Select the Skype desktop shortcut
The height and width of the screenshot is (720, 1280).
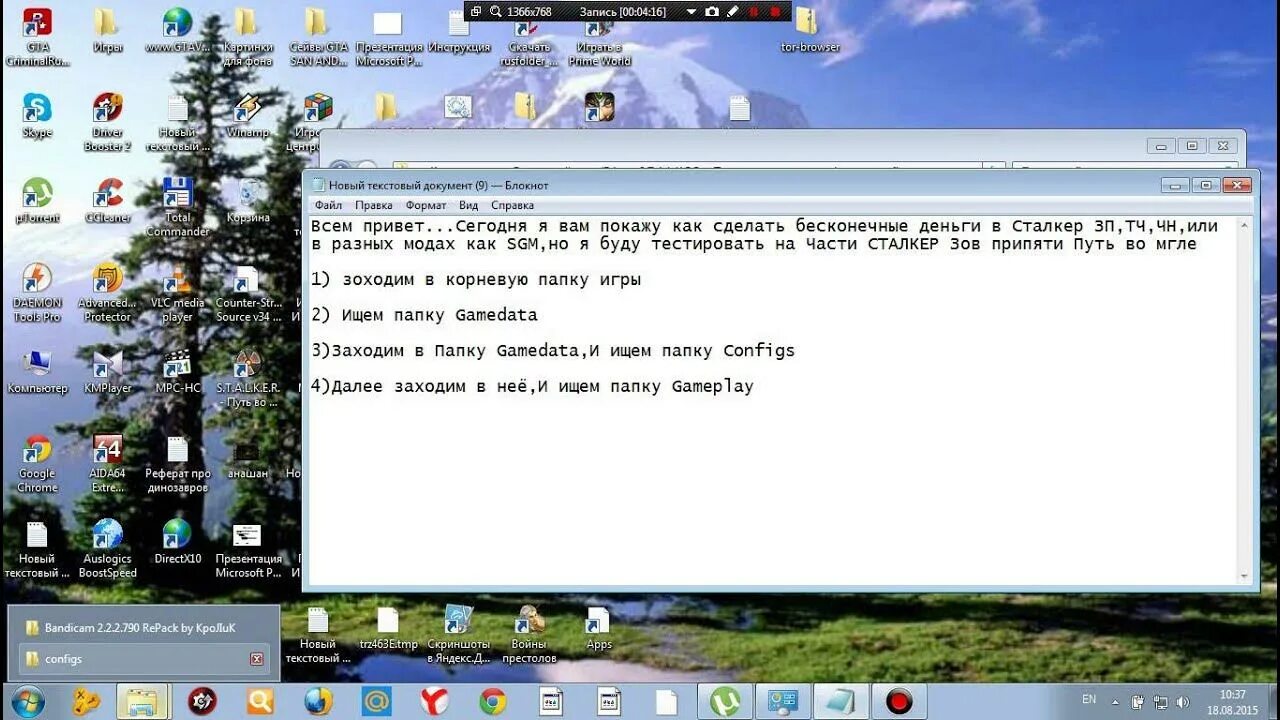[x=37, y=116]
